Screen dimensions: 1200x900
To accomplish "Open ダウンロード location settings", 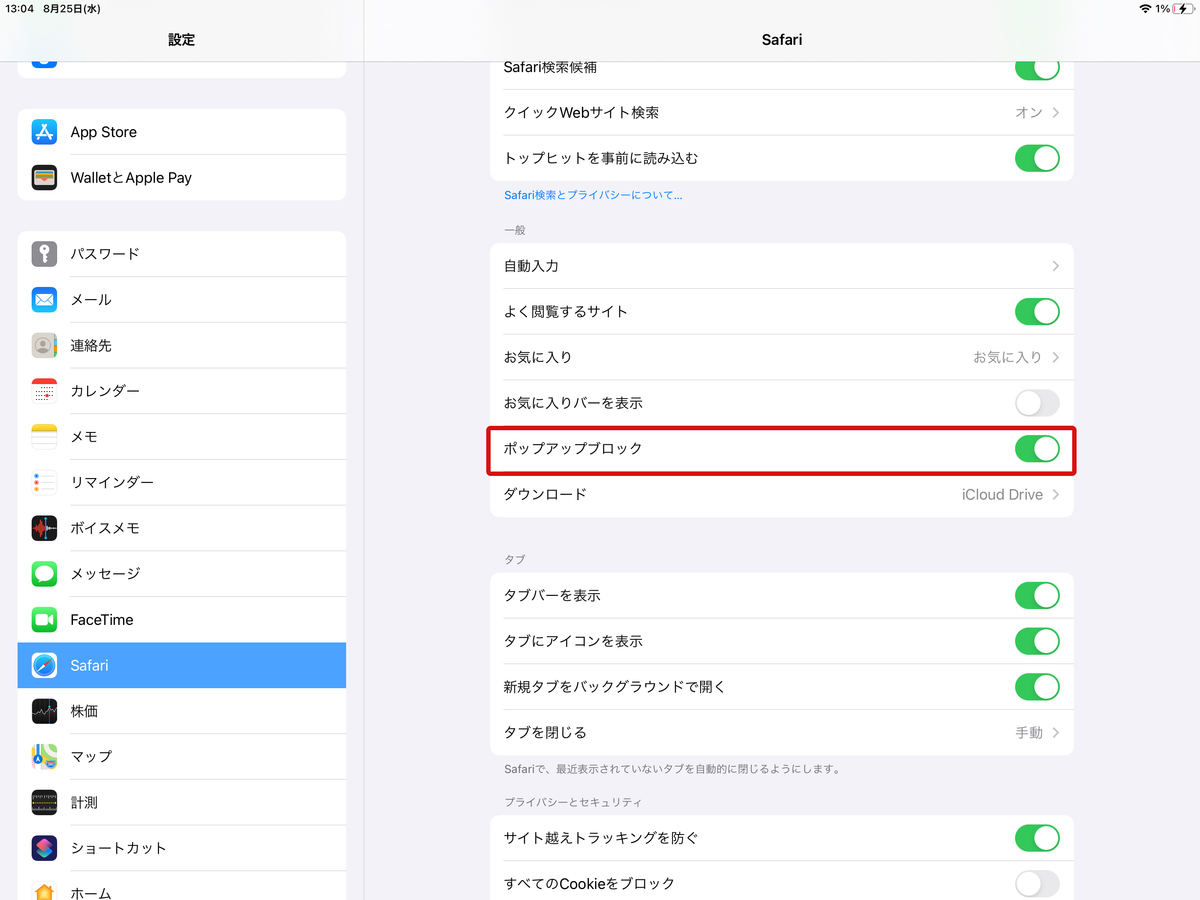I will pyautogui.click(x=782, y=495).
